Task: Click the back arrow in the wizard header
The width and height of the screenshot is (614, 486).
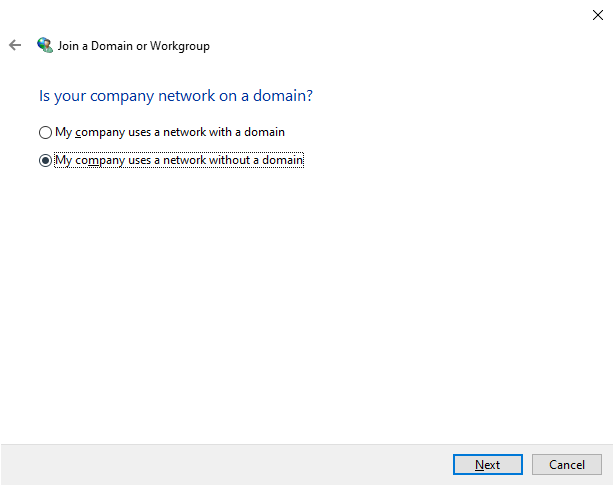Action: 15,45
